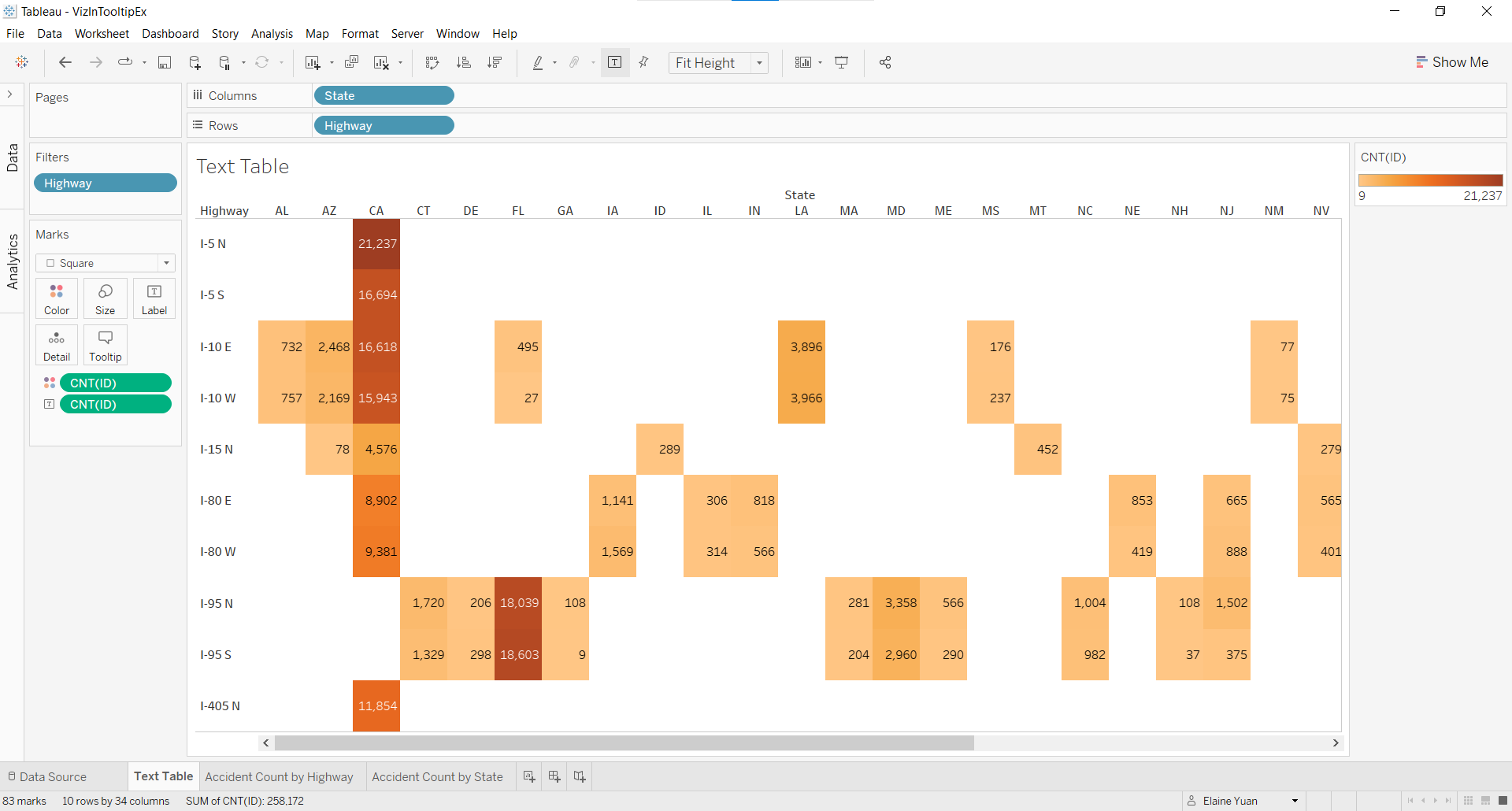This screenshot has width=1512, height=811.
Task: Open the File menu
Action: pyautogui.click(x=15, y=34)
